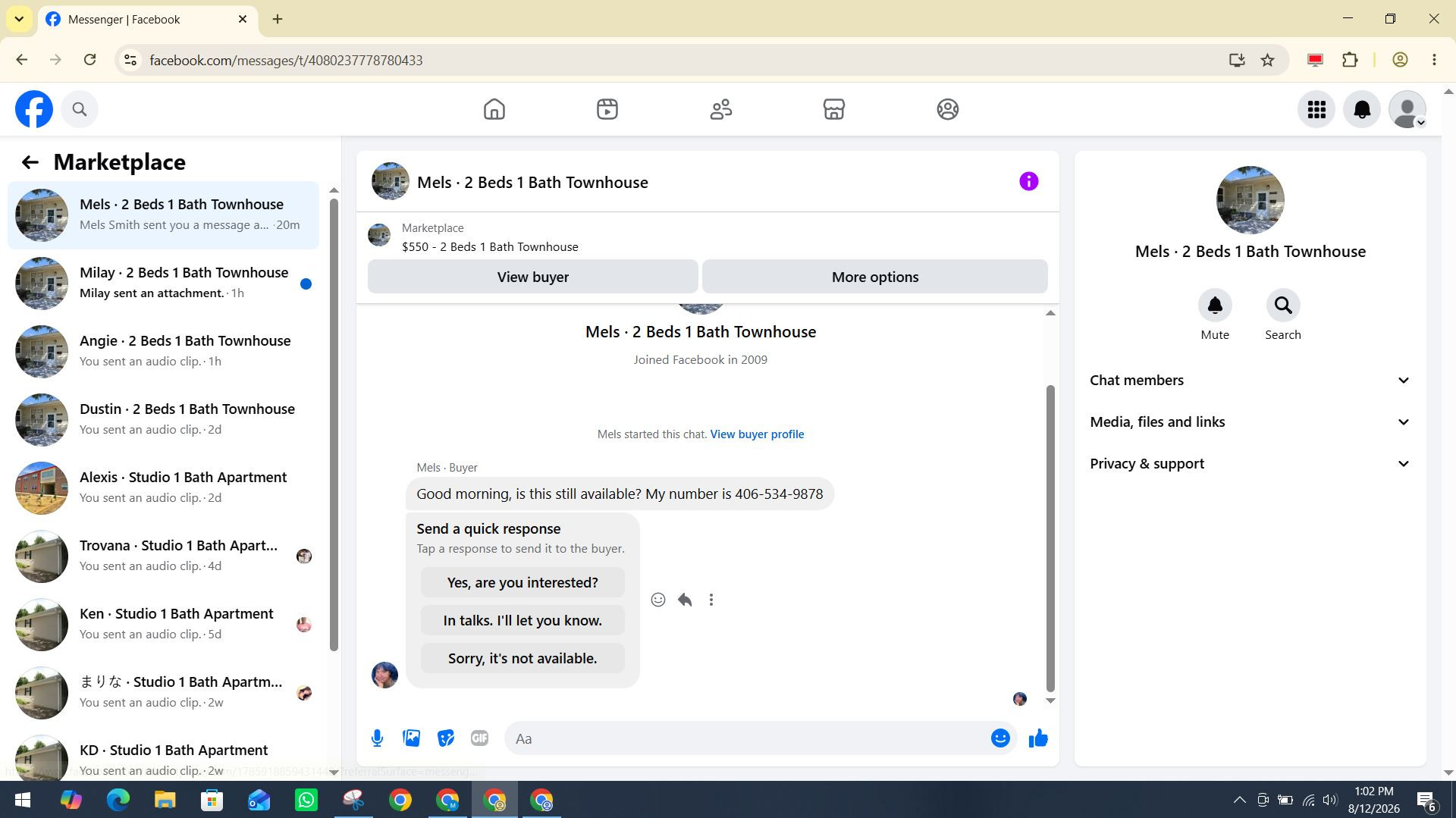
Task: Open the account profile avatar menu
Action: coord(1407,109)
